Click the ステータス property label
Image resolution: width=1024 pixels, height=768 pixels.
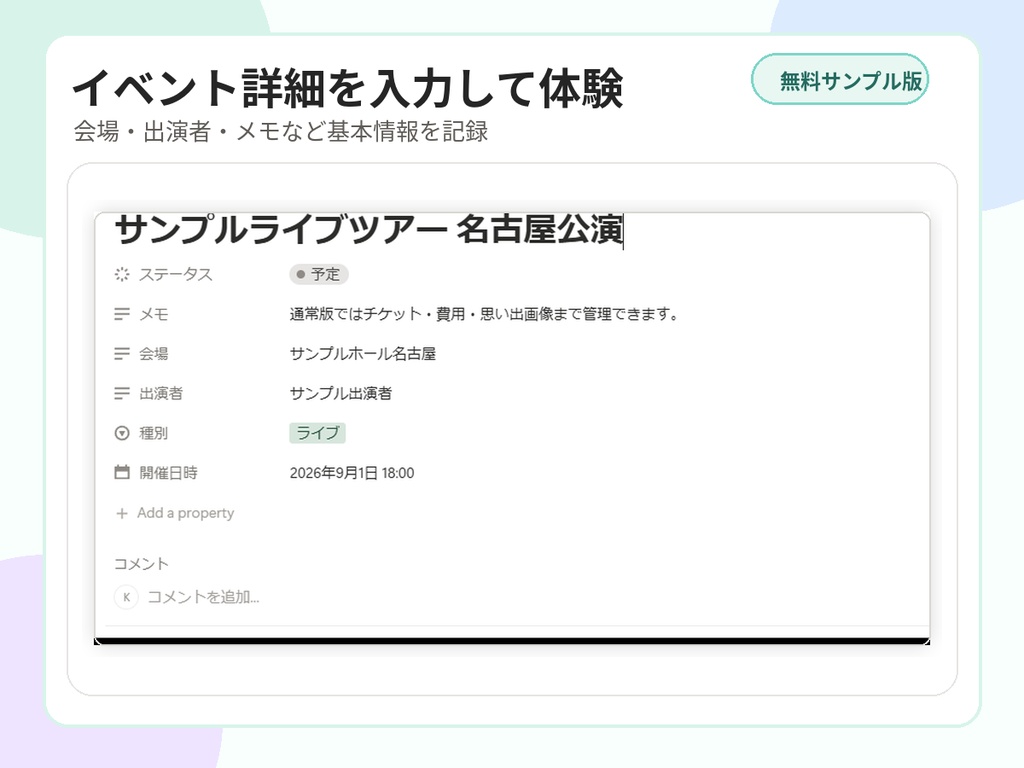coord(176,274)
